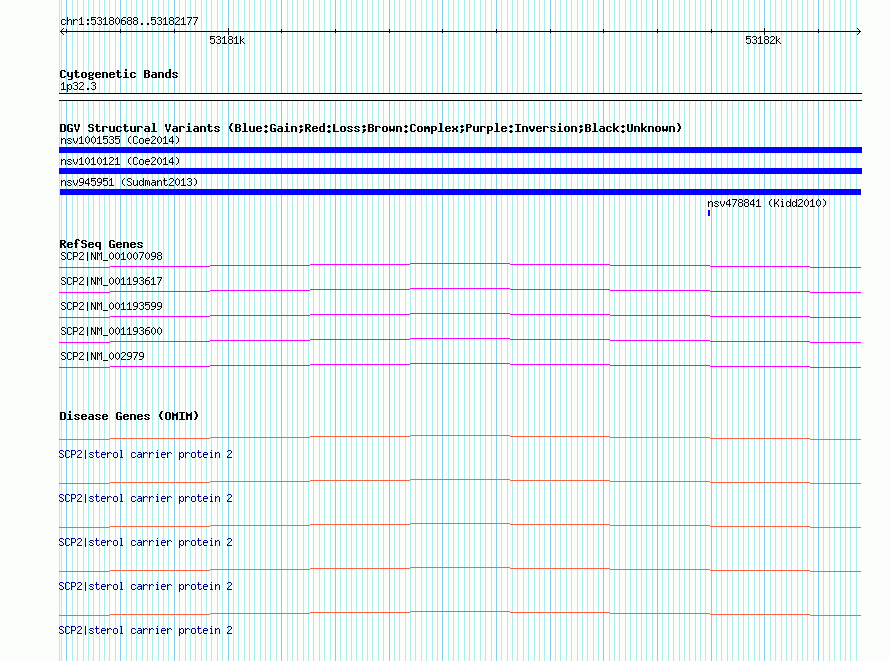The width and height of the screenshot is (890, 661).
Task: Select the Cytogenetic Bands track title
Action: click(119, 74)
